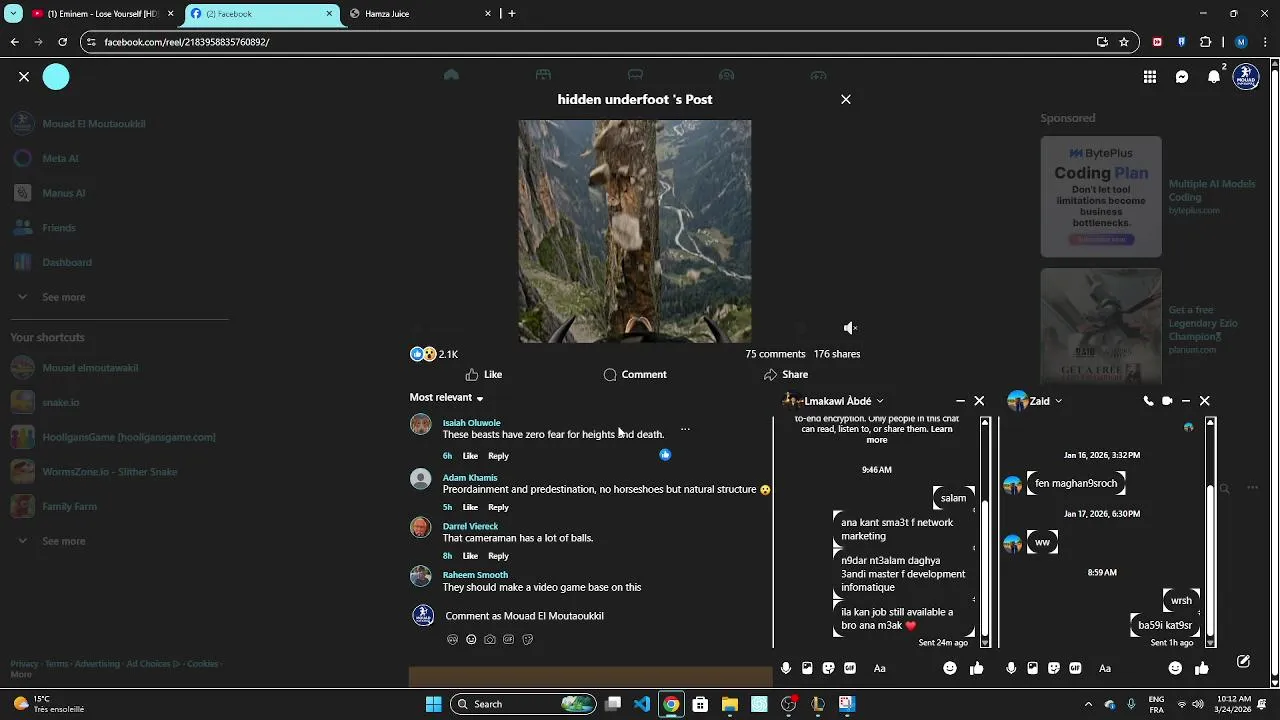Open Visual Studio Code from the taskbar

(x=642, y=704)
